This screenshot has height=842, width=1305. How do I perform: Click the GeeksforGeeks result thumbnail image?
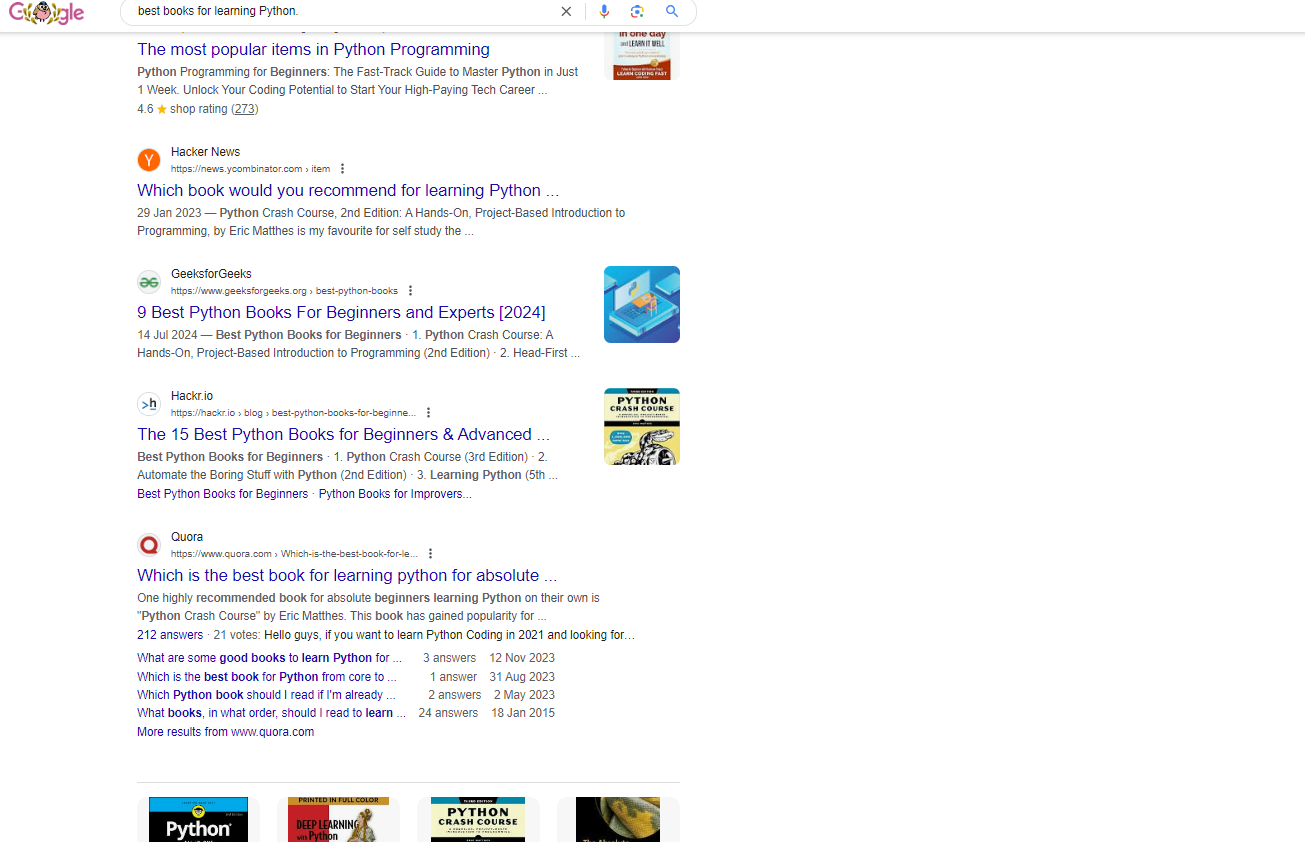pos(642,304)
